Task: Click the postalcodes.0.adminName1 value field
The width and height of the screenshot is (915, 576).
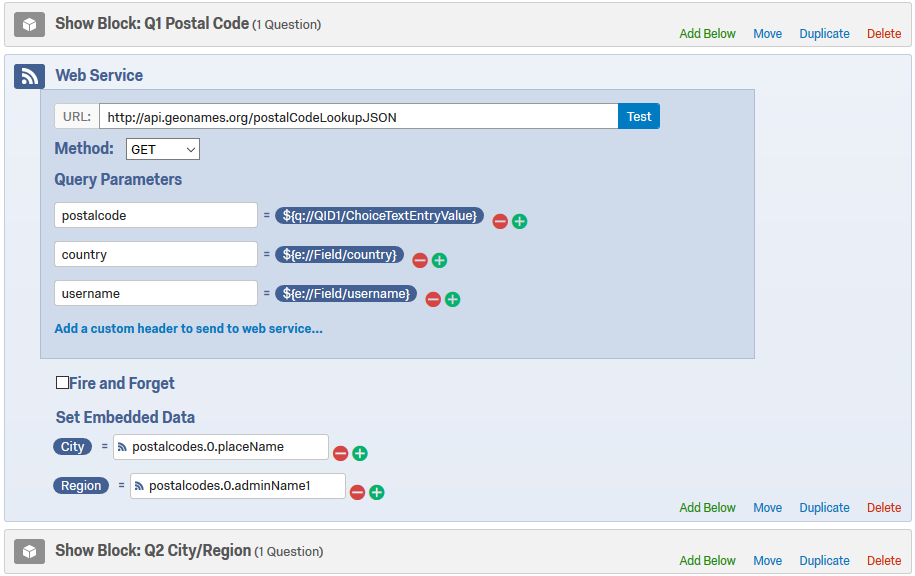Action: (238, 486)
